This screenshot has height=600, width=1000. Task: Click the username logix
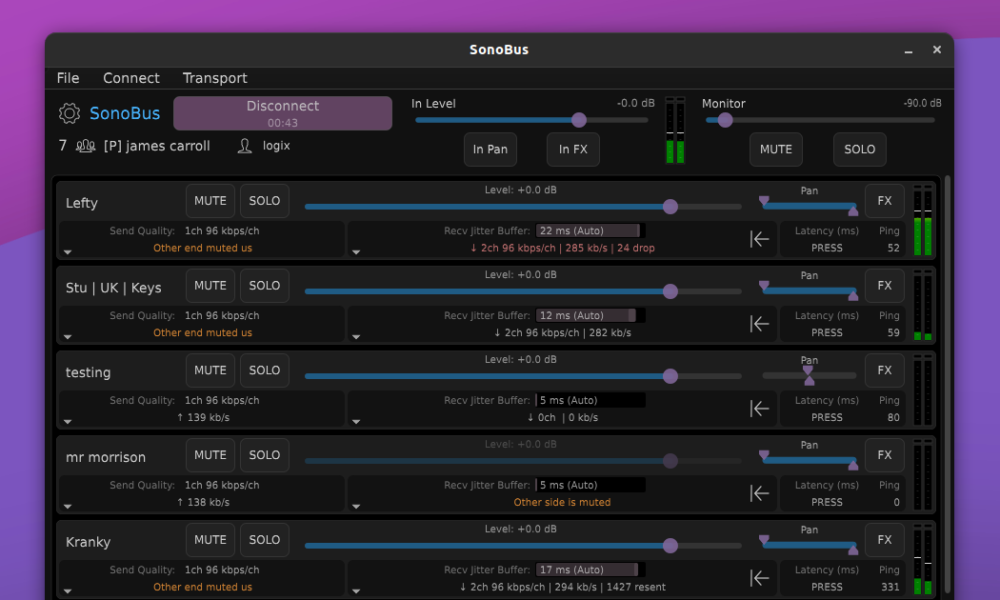click(276, 146)
